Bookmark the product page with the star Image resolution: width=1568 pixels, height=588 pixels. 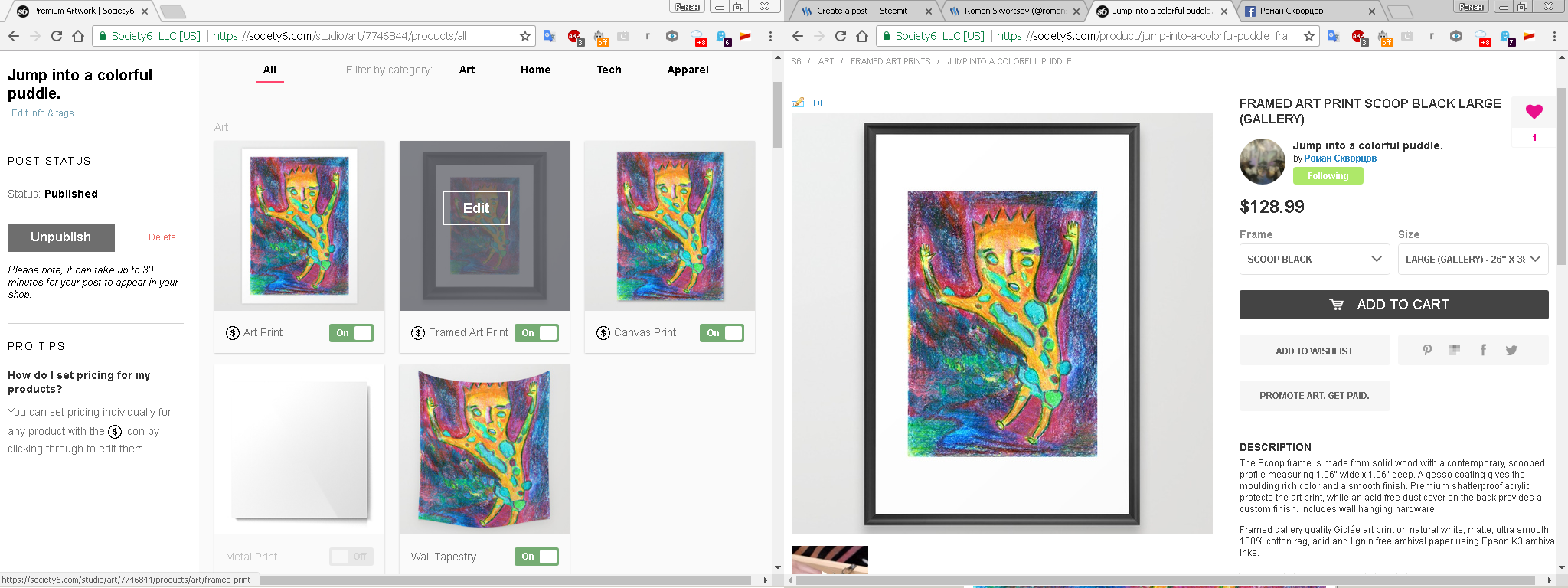pos(1309,36)
